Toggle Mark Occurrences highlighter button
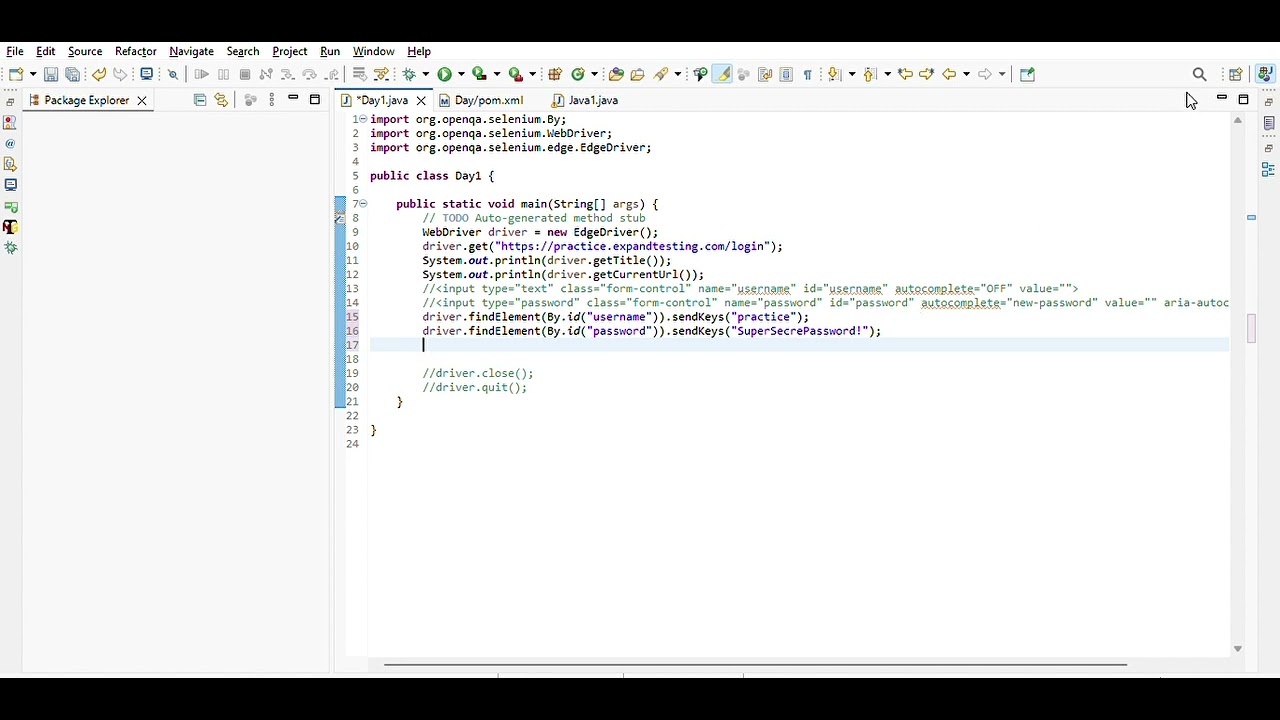The width and height of the screenshot is (1280, 720). click(x=722, y=74)
